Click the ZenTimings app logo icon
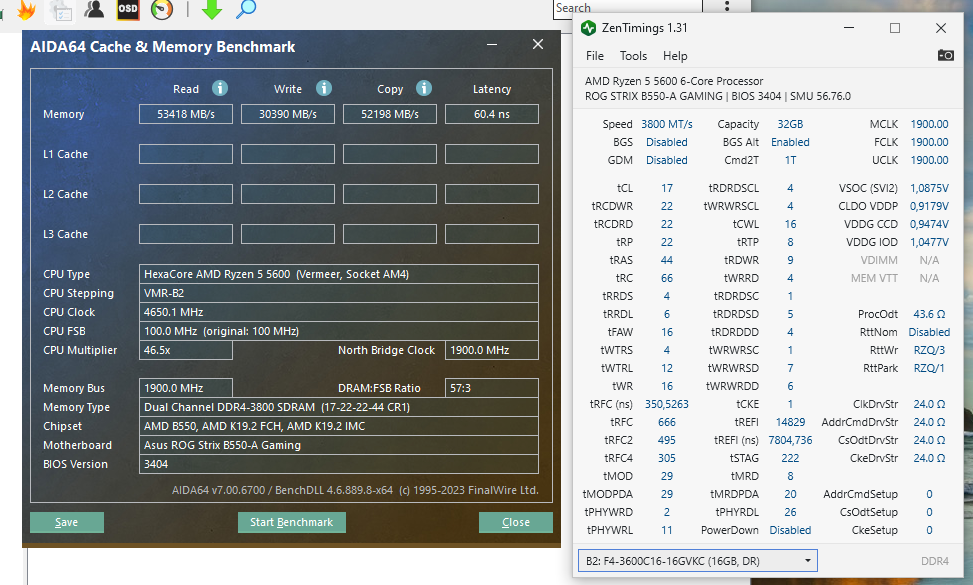 tap(588, 28)
